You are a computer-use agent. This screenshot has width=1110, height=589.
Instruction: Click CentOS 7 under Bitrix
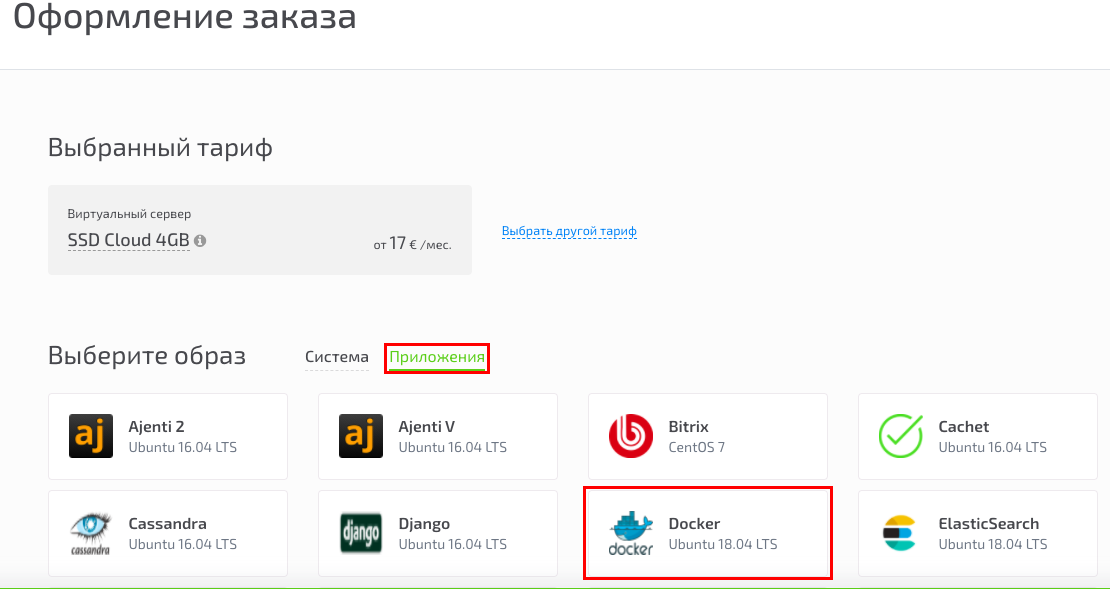[697, 447]
